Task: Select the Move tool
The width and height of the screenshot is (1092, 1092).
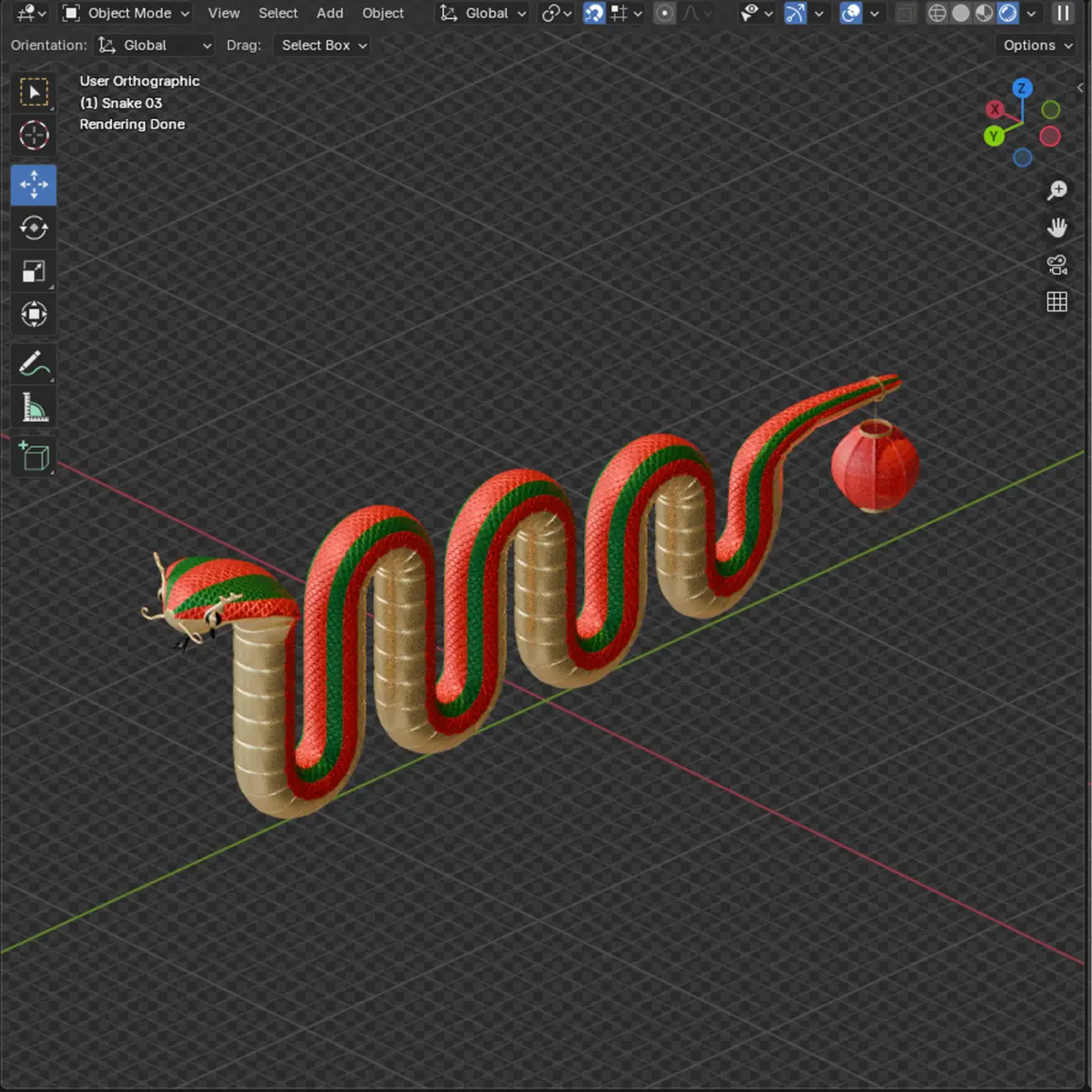Action: 34,185
